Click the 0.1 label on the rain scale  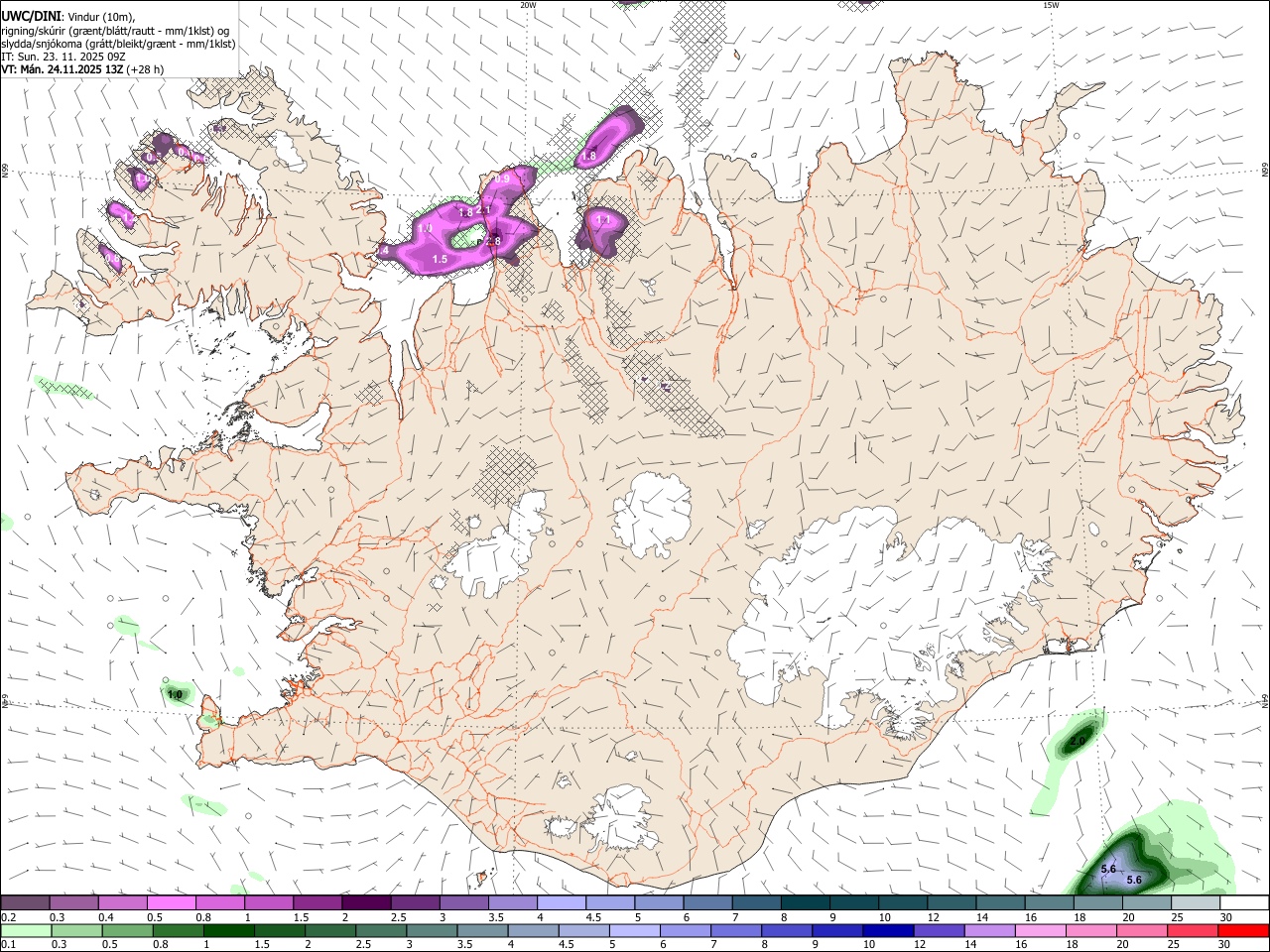[x=9, y=944]
